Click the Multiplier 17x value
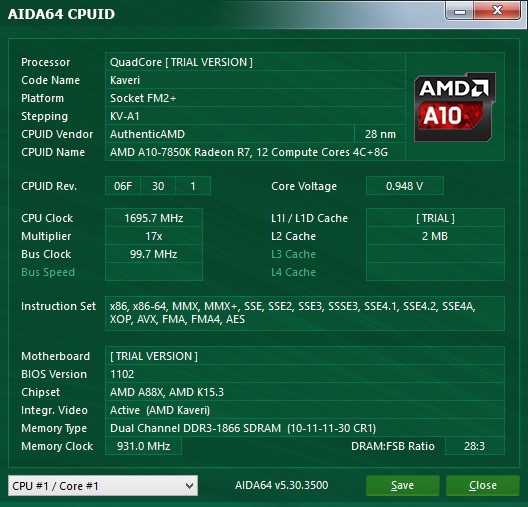The image size is (528, 507). click(x=154, y=236)
